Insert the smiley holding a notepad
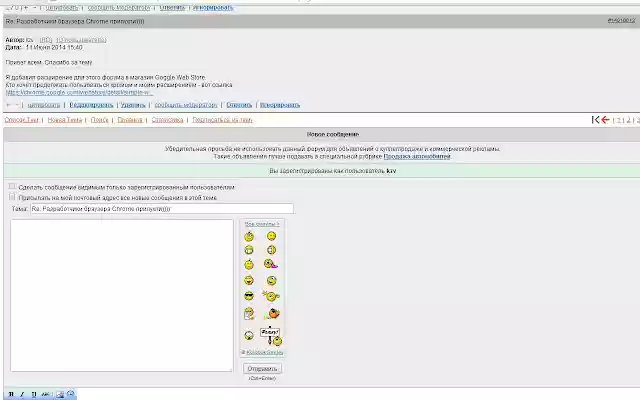 tap(249, 313)
